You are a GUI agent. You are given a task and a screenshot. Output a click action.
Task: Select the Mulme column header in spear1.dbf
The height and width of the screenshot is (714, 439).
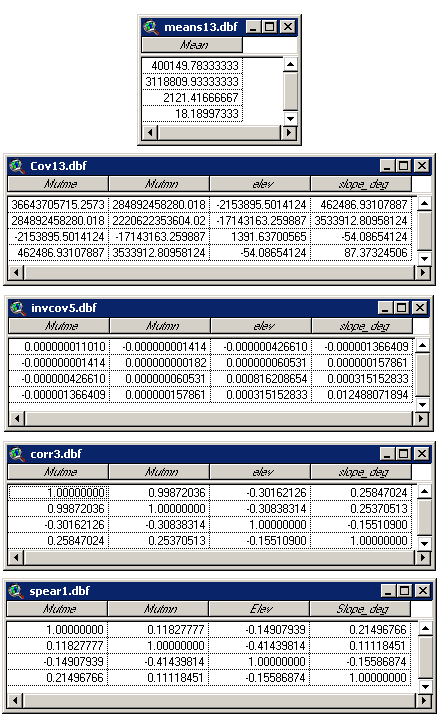[57, 609]
